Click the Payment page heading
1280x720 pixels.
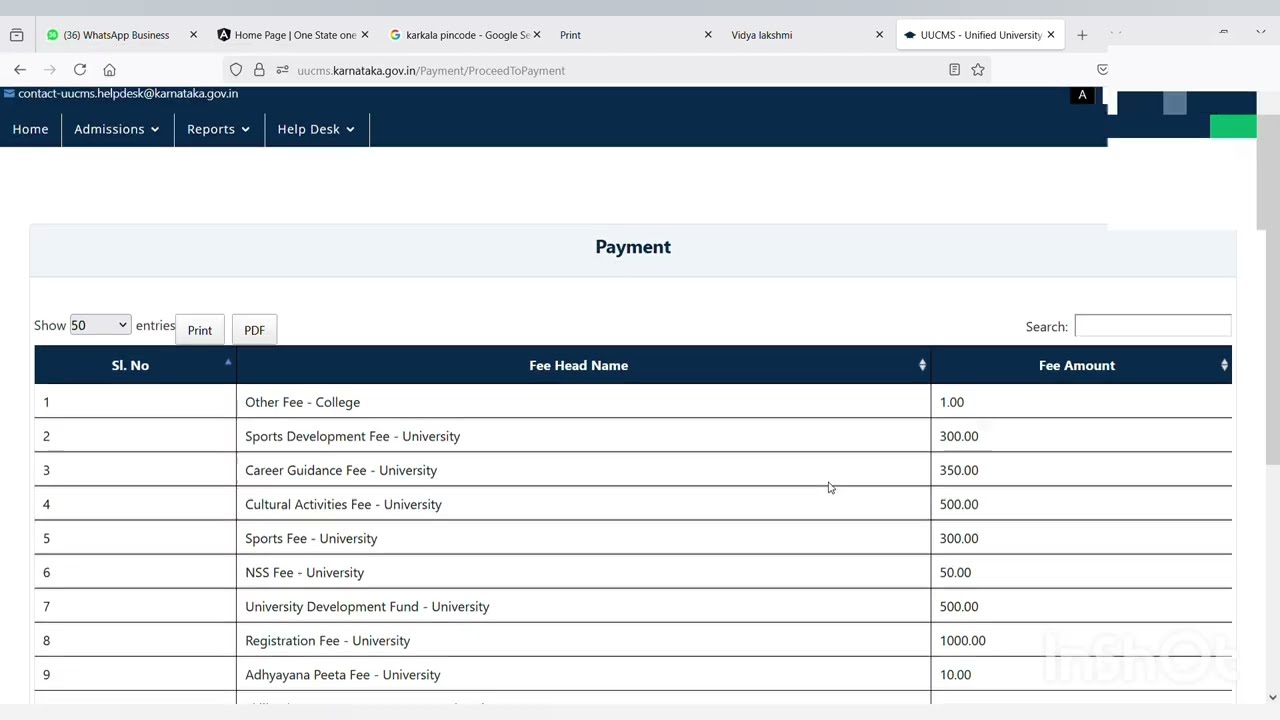(x=633, y=247)
